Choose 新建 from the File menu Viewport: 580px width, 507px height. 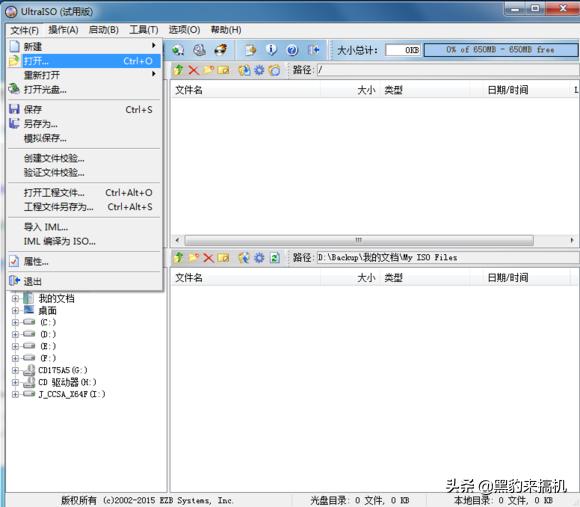click(x=84, y=46)
